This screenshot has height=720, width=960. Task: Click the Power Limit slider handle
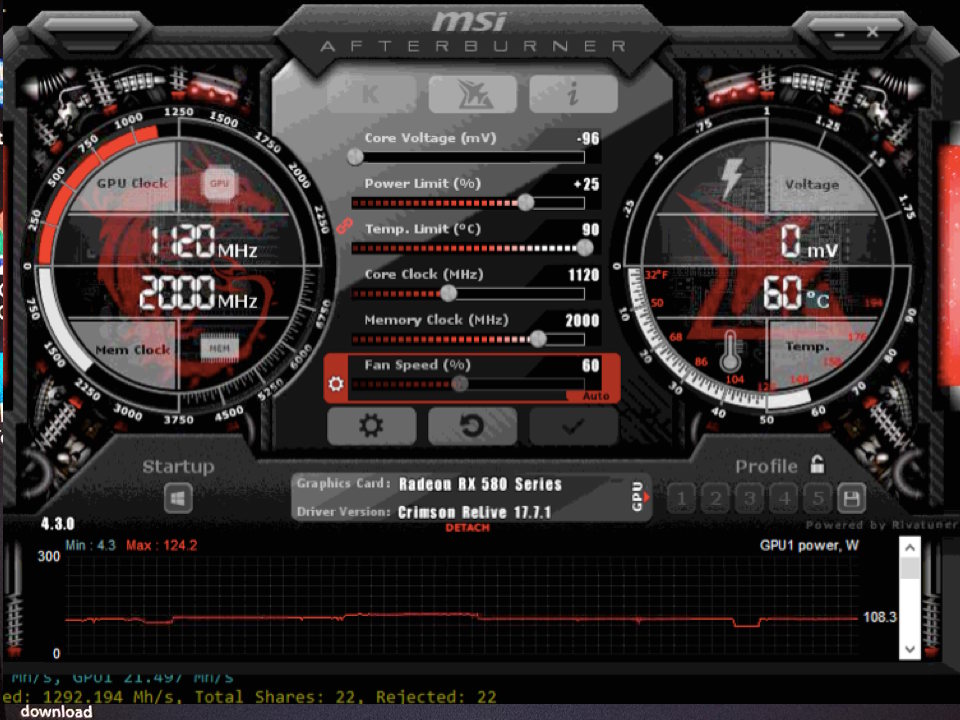tap(525, 203)
